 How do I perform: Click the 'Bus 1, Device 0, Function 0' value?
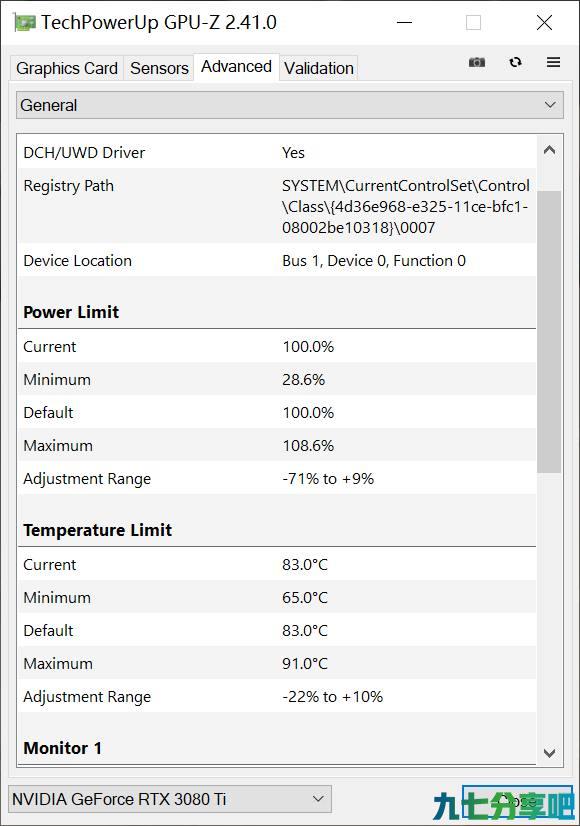[x=374, y=261]
